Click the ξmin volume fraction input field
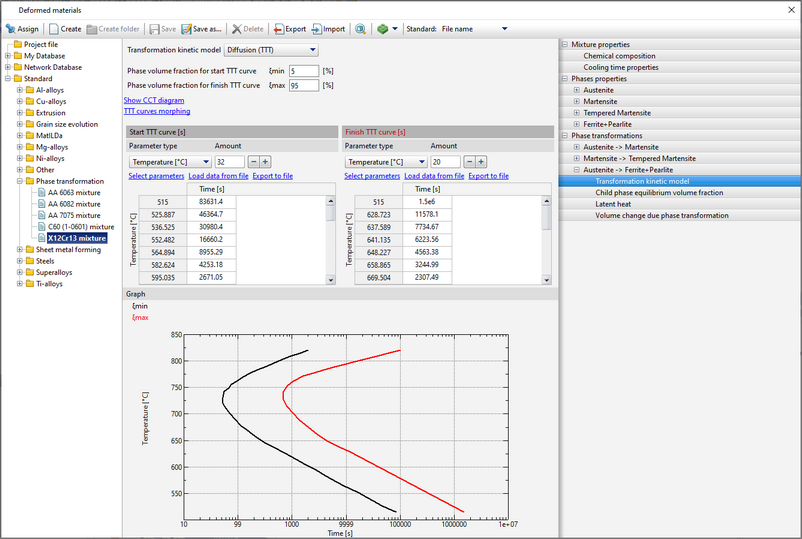 303,71
